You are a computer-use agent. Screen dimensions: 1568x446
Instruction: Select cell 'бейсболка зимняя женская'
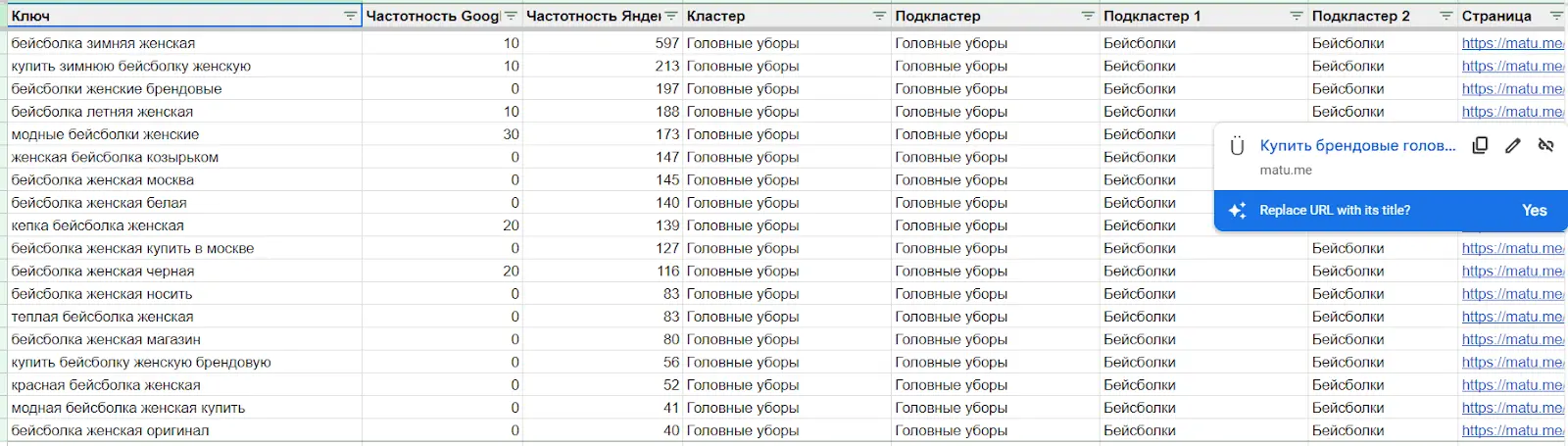[x=103, y=43]
